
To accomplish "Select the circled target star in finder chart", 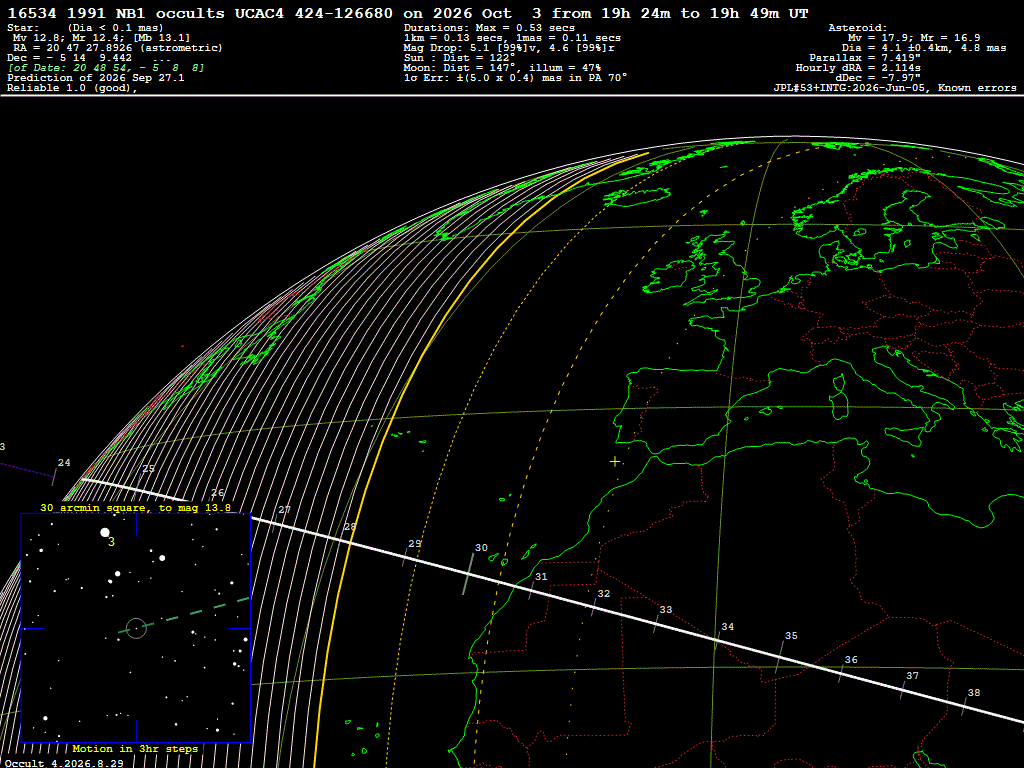I will pos(136,628).
